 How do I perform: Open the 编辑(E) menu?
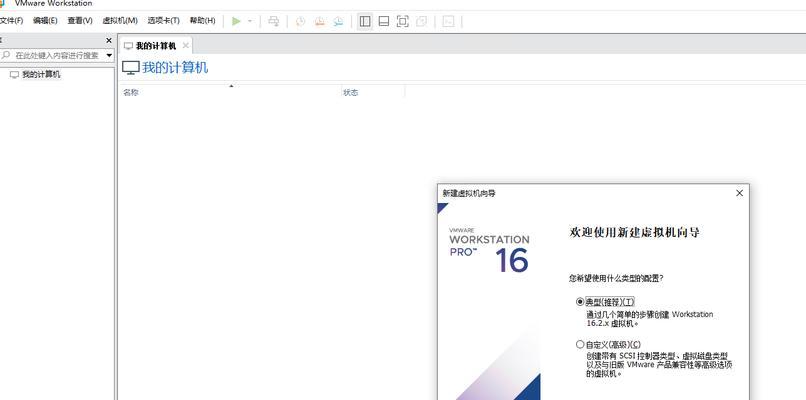tap(45, 21)
